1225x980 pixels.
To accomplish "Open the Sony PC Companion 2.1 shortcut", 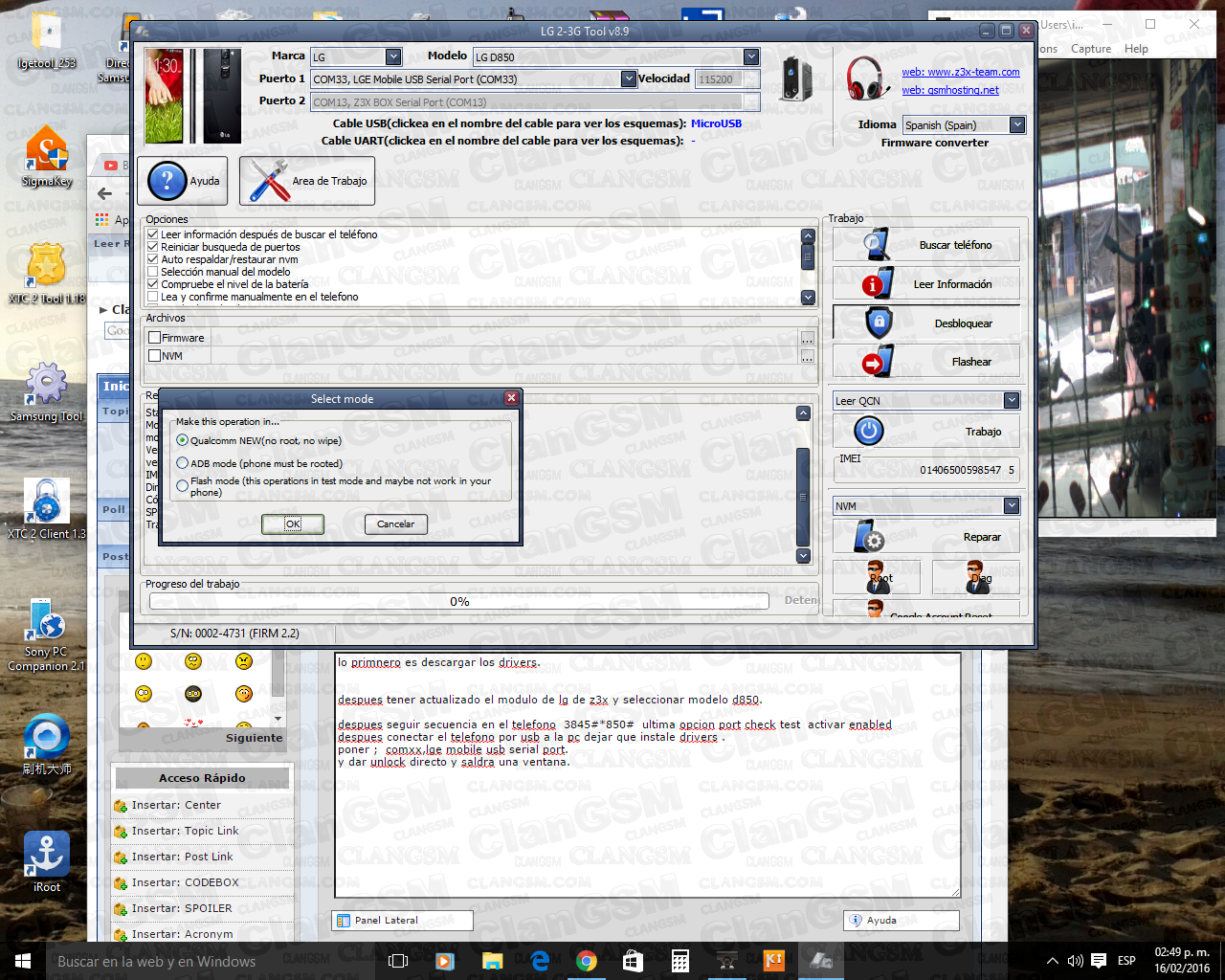I will pyautogui.click(x=47, y=634).
